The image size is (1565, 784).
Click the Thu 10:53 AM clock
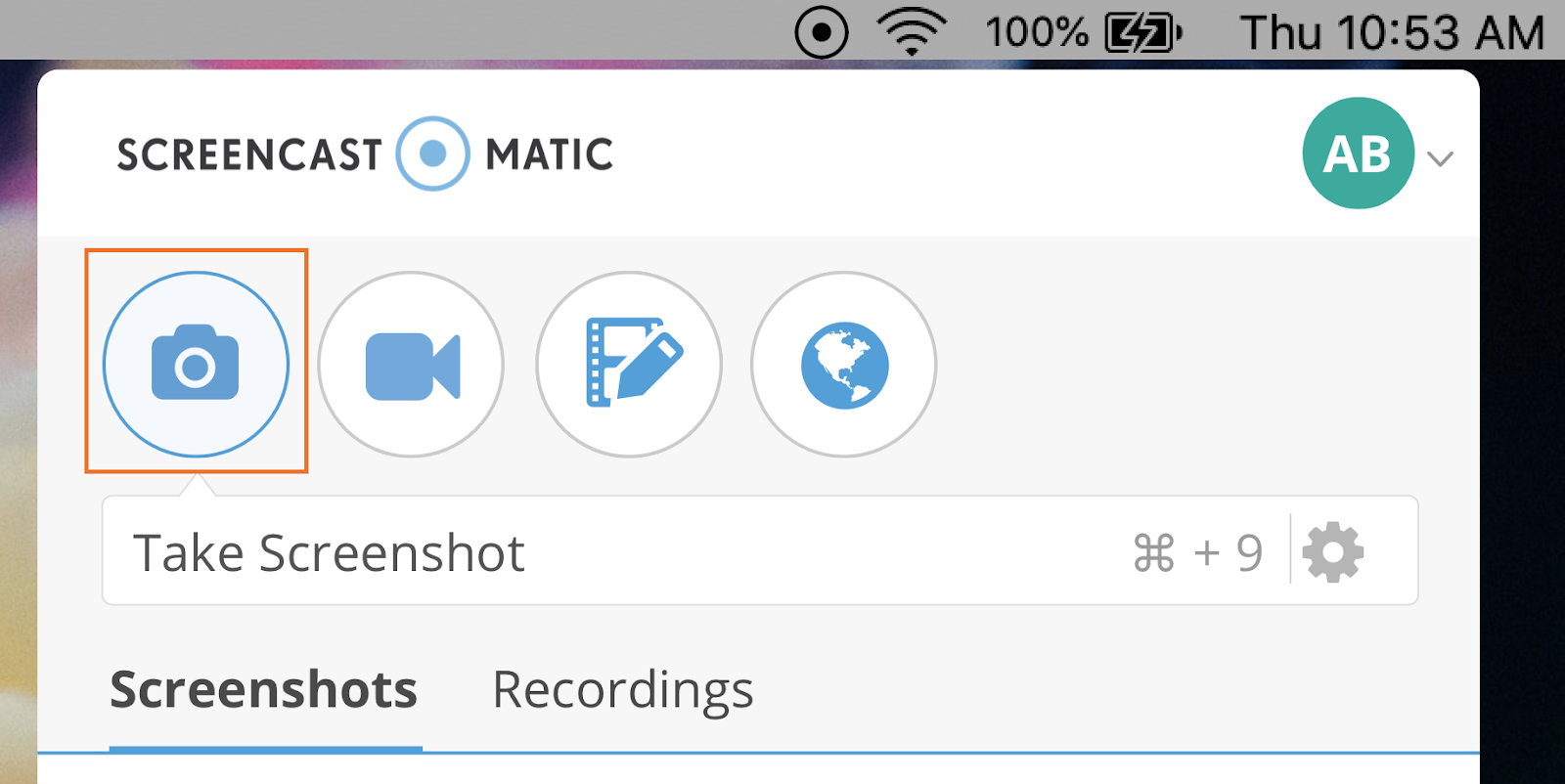tap(1393, 32)
